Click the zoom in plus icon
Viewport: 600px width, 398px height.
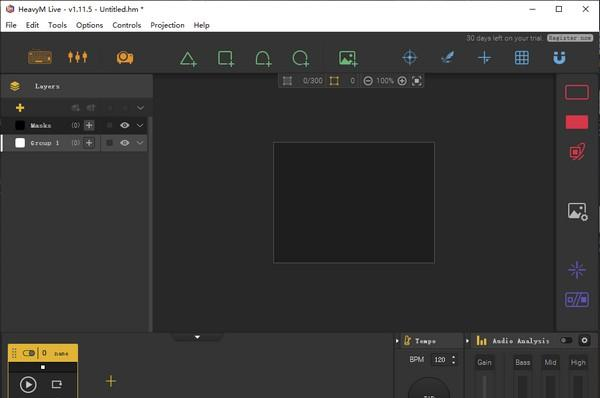coord(402,81)
